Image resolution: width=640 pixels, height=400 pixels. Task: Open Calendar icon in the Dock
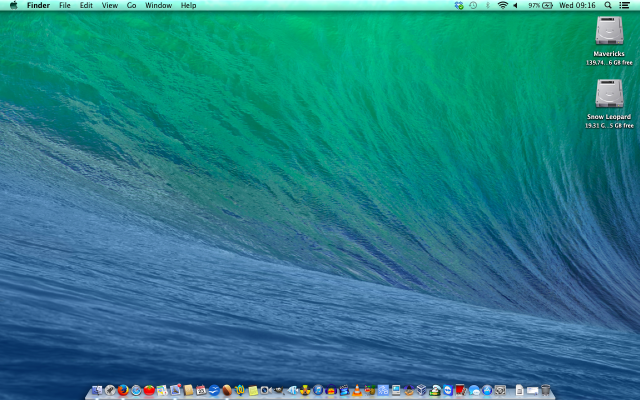[201, 390]
